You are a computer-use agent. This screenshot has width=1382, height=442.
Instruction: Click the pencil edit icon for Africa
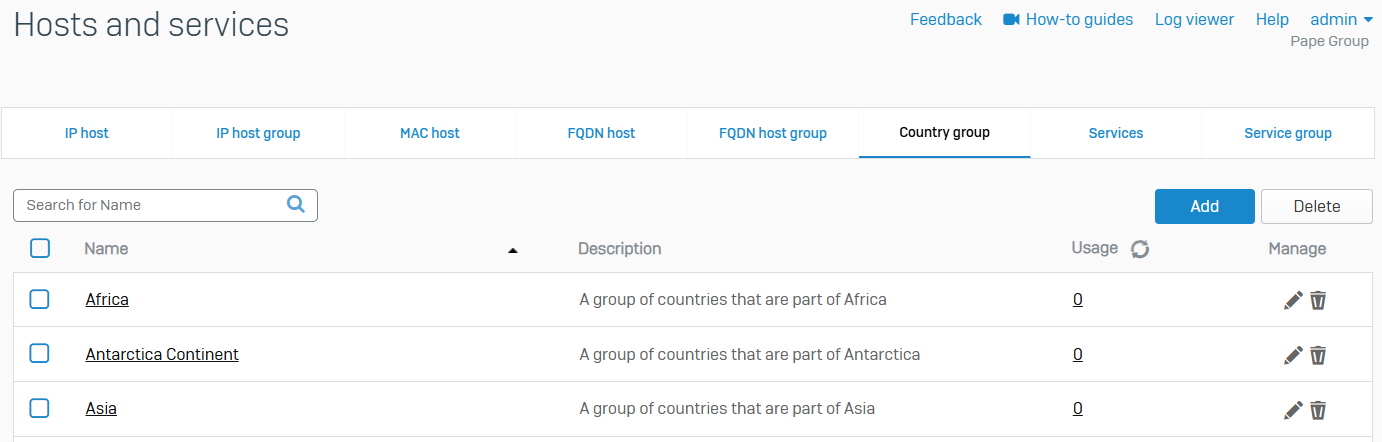1293,300
